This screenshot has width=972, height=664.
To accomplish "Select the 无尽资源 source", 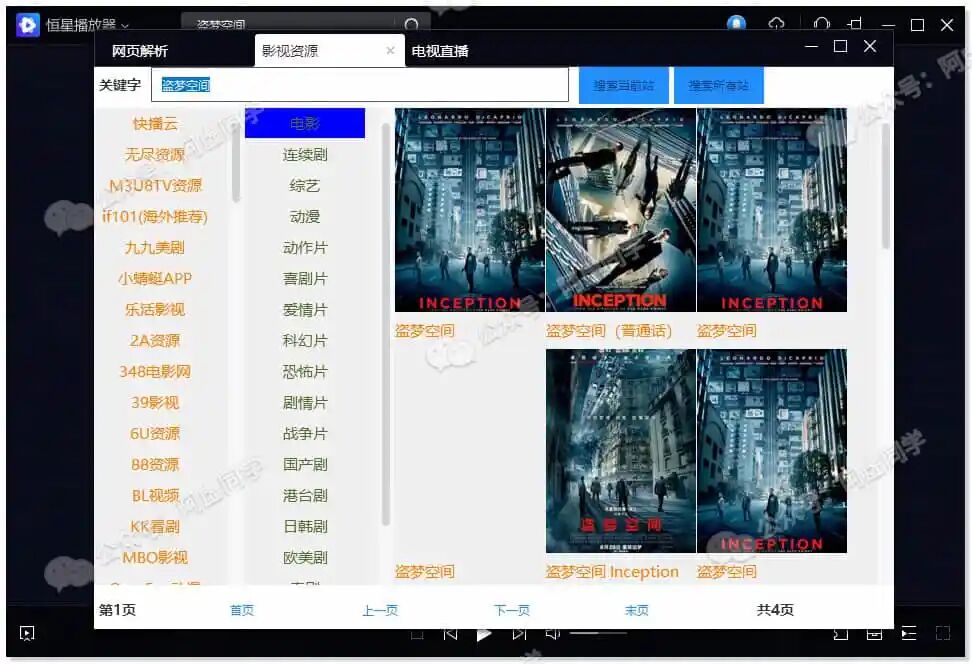I will 155,154.
